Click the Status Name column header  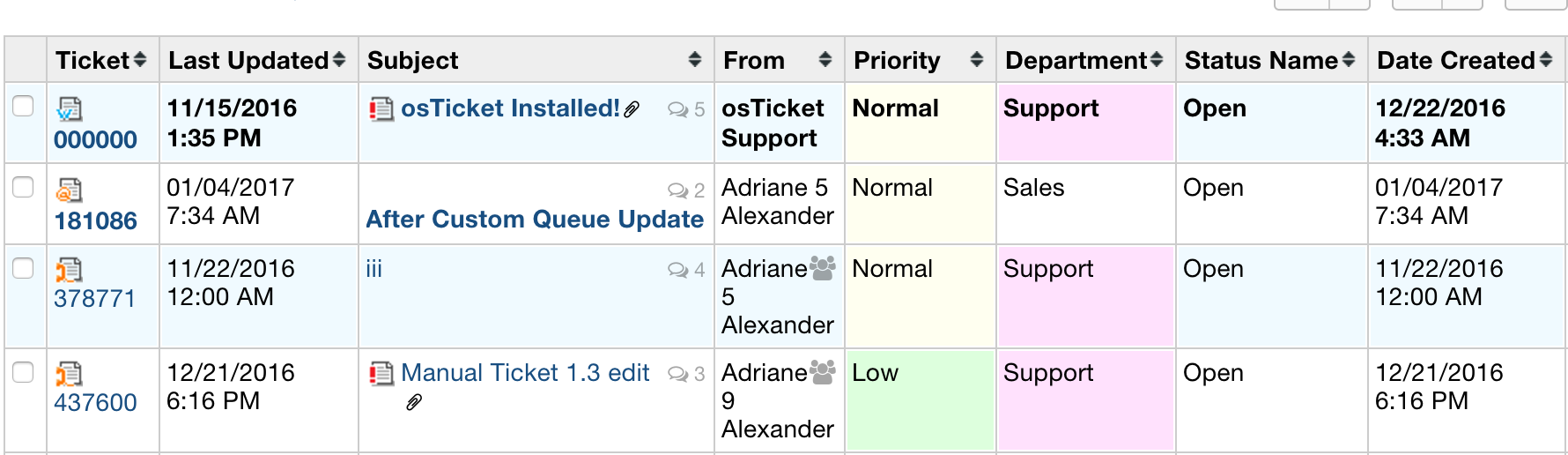pos(1261,60)
